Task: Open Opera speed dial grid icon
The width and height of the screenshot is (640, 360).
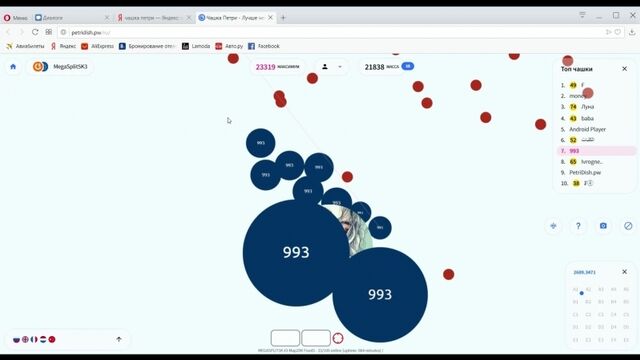Action: coord(49,32)
